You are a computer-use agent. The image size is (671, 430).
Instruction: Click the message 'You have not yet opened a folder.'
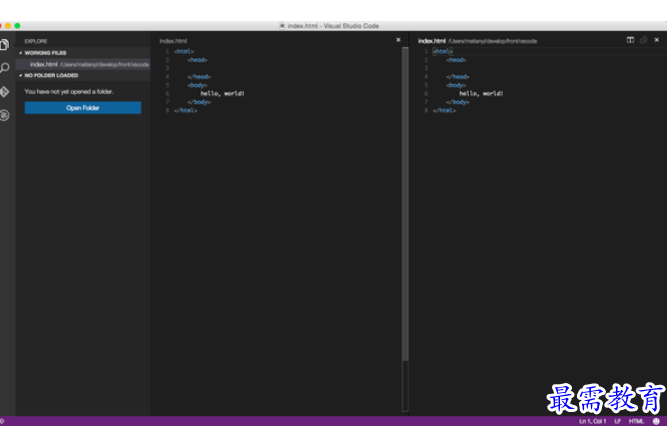[69, 92]
